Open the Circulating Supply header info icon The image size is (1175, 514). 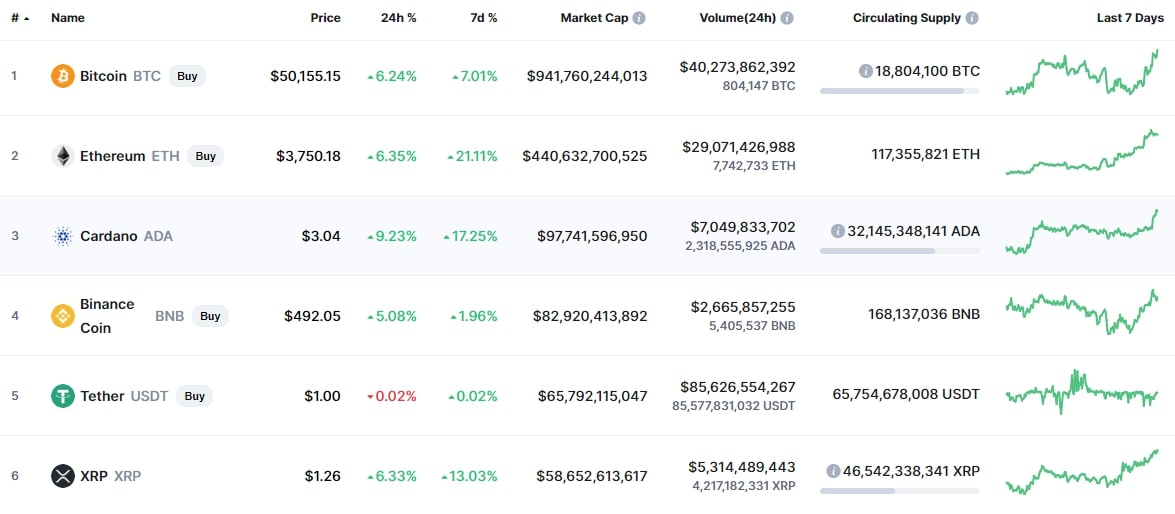coord(972,18)
